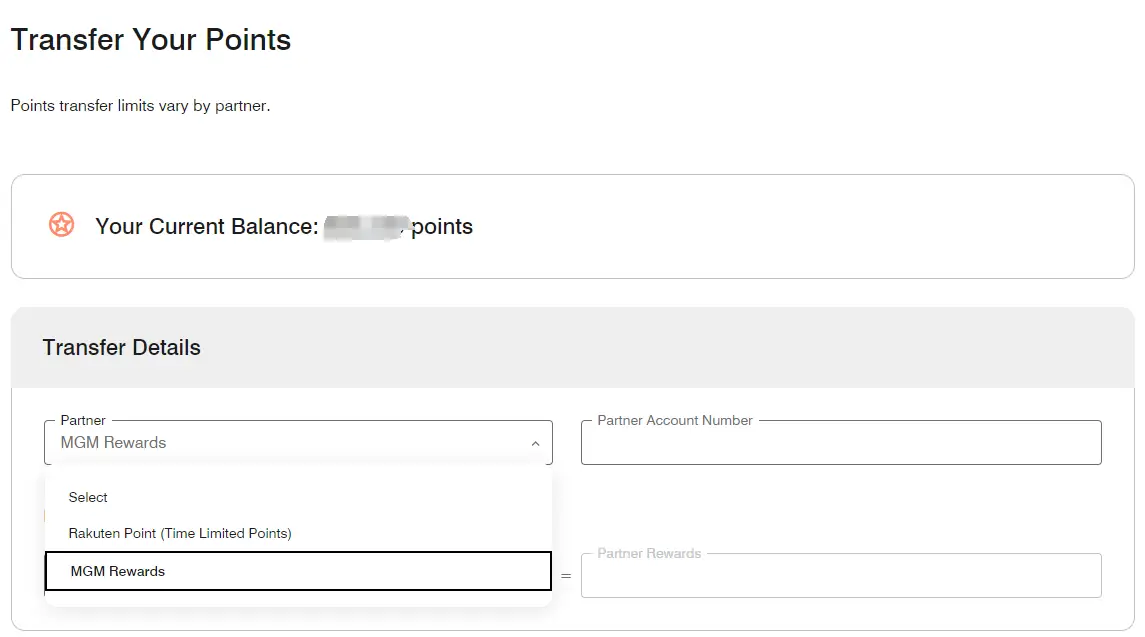Click the 'Partner Account Number' floating label
This screenshot has height=637, width=1145.
tap(674, 420)
